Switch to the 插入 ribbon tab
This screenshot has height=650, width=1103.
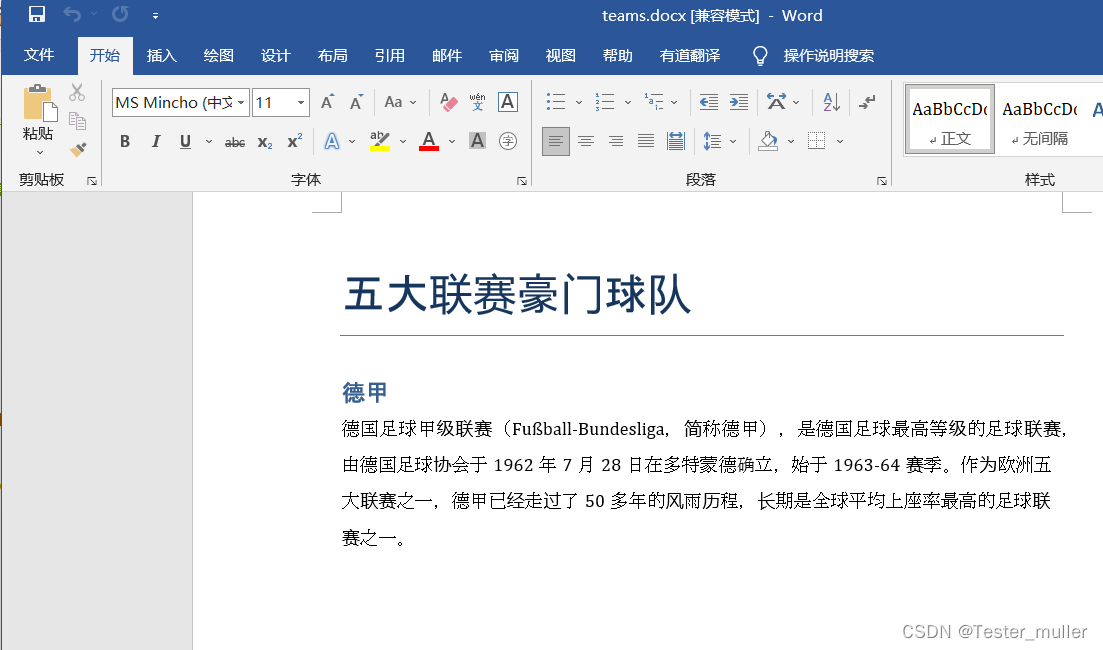[x=161, y=56]
